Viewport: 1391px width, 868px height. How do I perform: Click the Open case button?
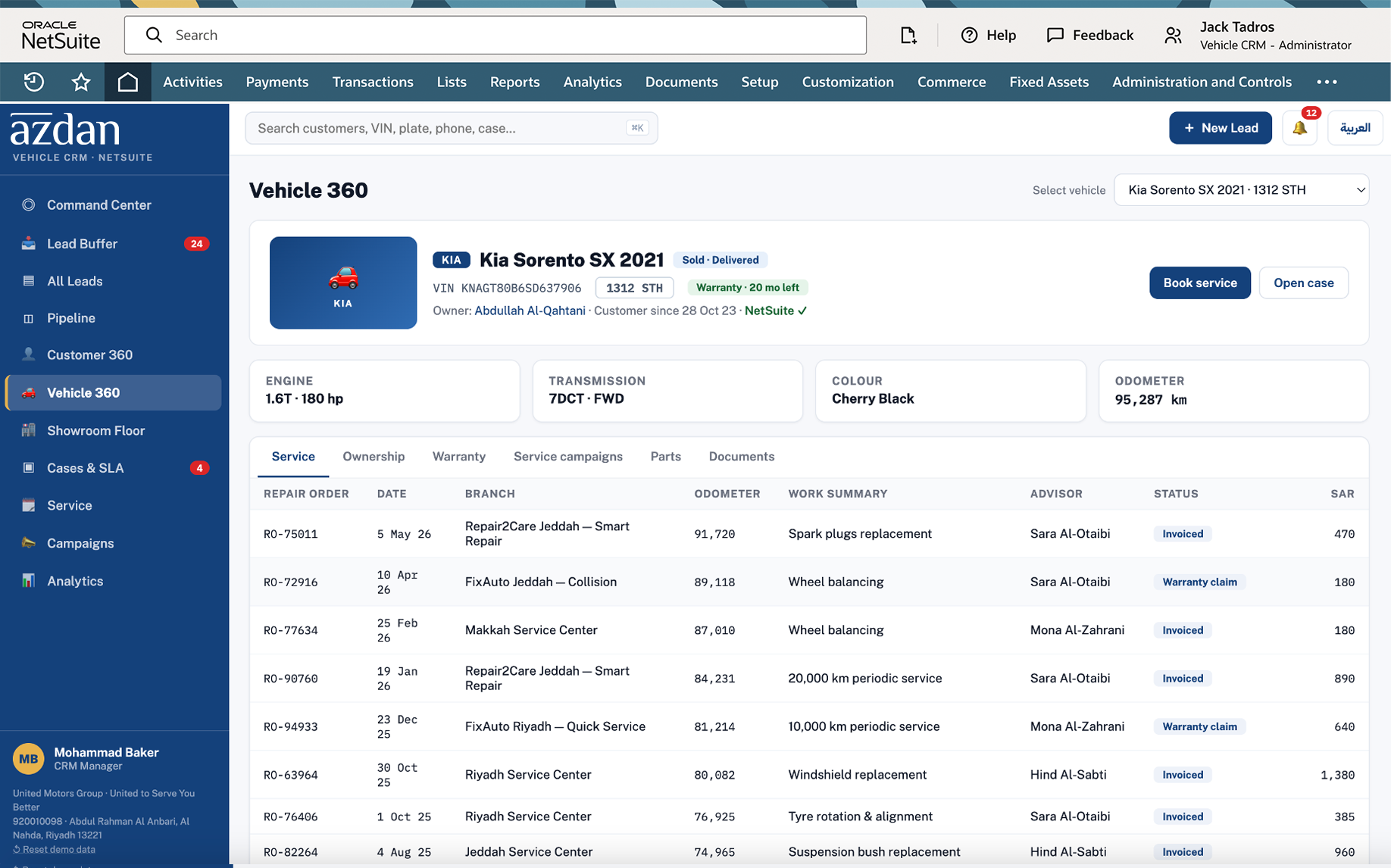pyautogui.click(x=1304, y=283)
